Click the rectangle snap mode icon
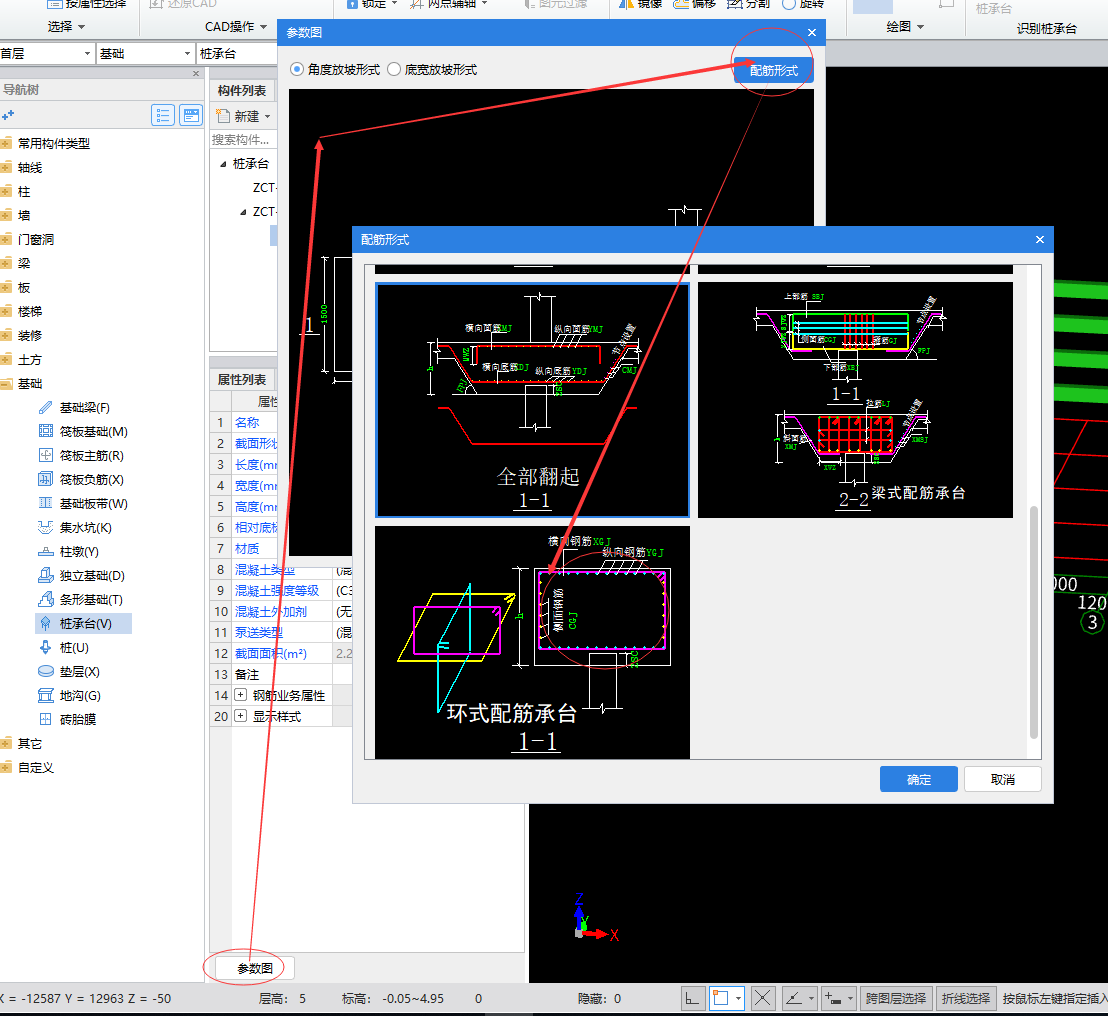 click(721, 998)
